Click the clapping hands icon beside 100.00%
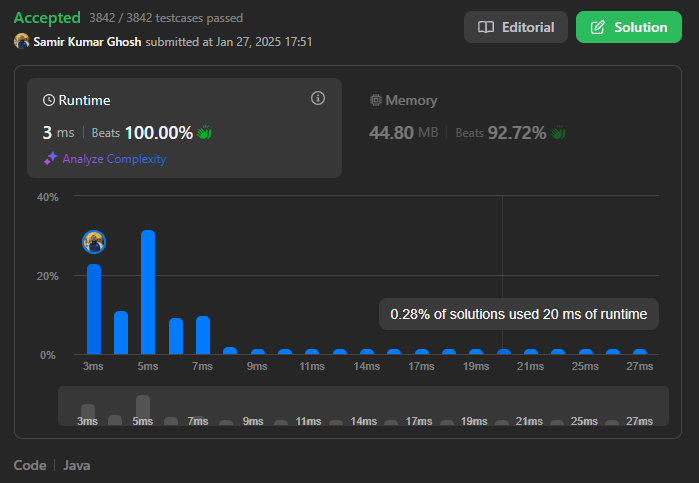The width and height of the screenshot is (699, 483). pos(205,133)
